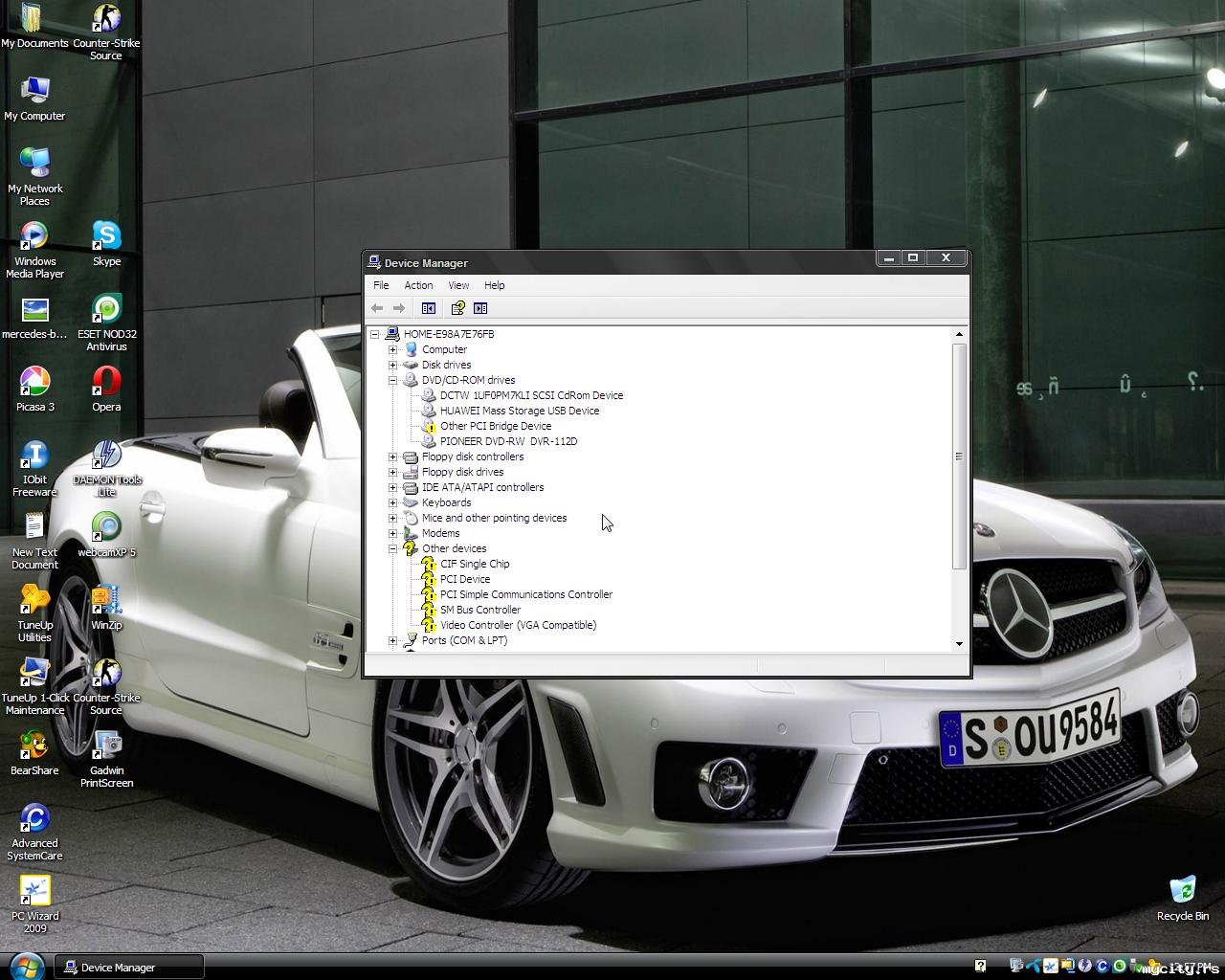The image size is (1225, 980).
Task: Open My Documents desktop icon
Action: tap(34, 27)
